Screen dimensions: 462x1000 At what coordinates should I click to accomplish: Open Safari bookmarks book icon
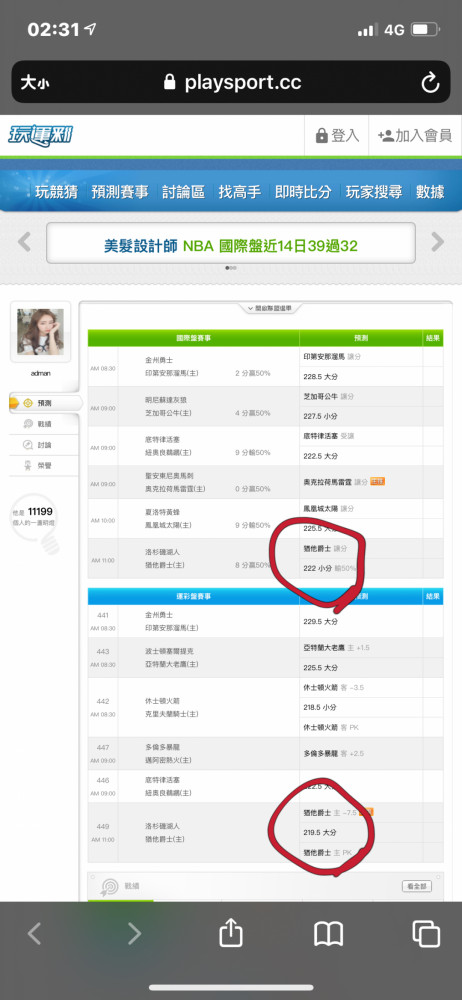tap(329, 934)
